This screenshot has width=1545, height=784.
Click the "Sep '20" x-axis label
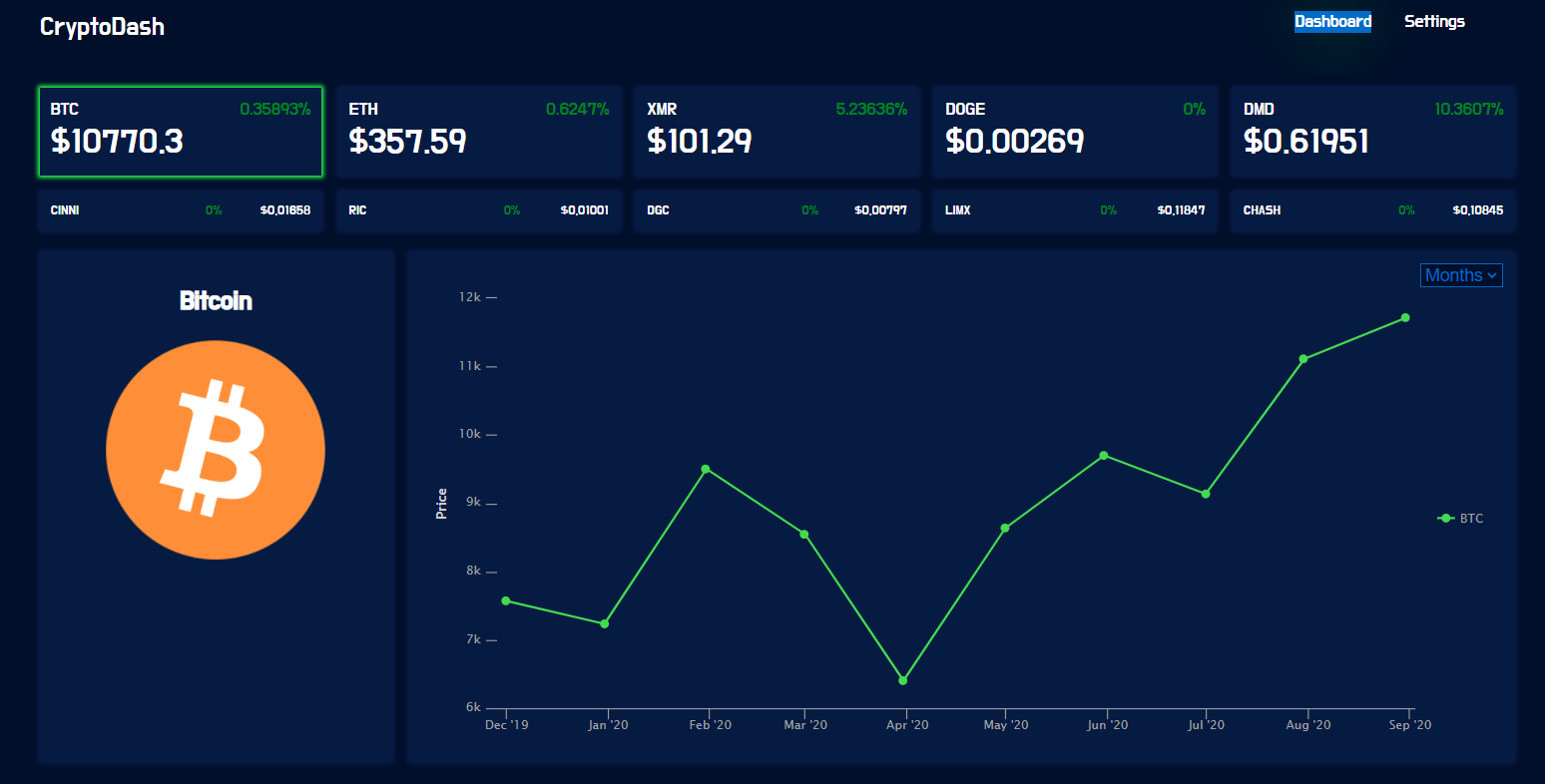[x=1410, y=725]
